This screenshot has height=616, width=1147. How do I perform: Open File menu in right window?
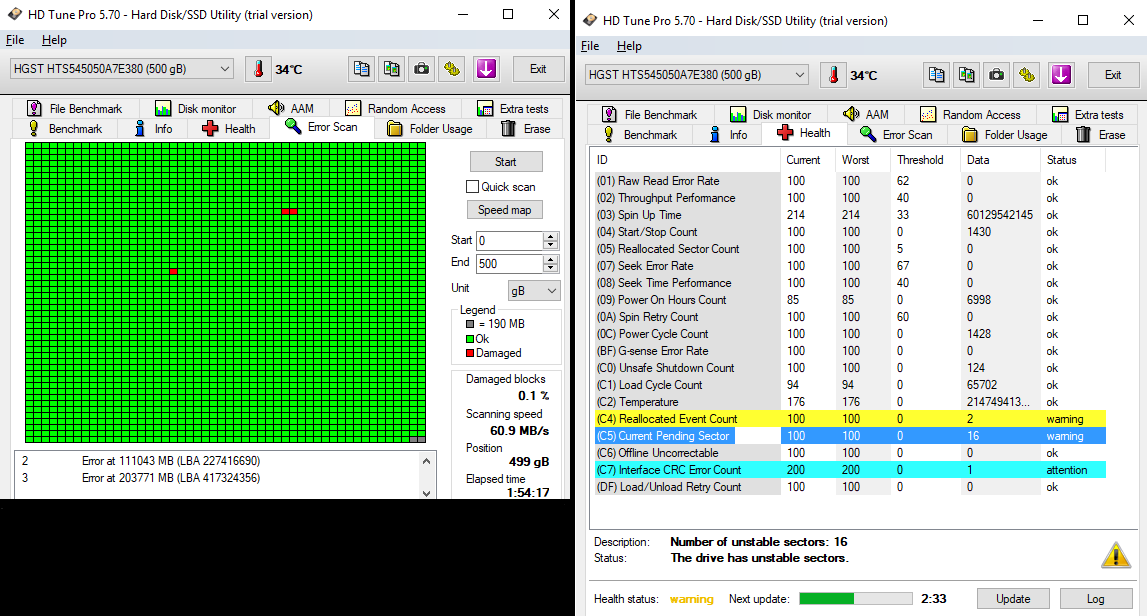(x=590, y=46)
